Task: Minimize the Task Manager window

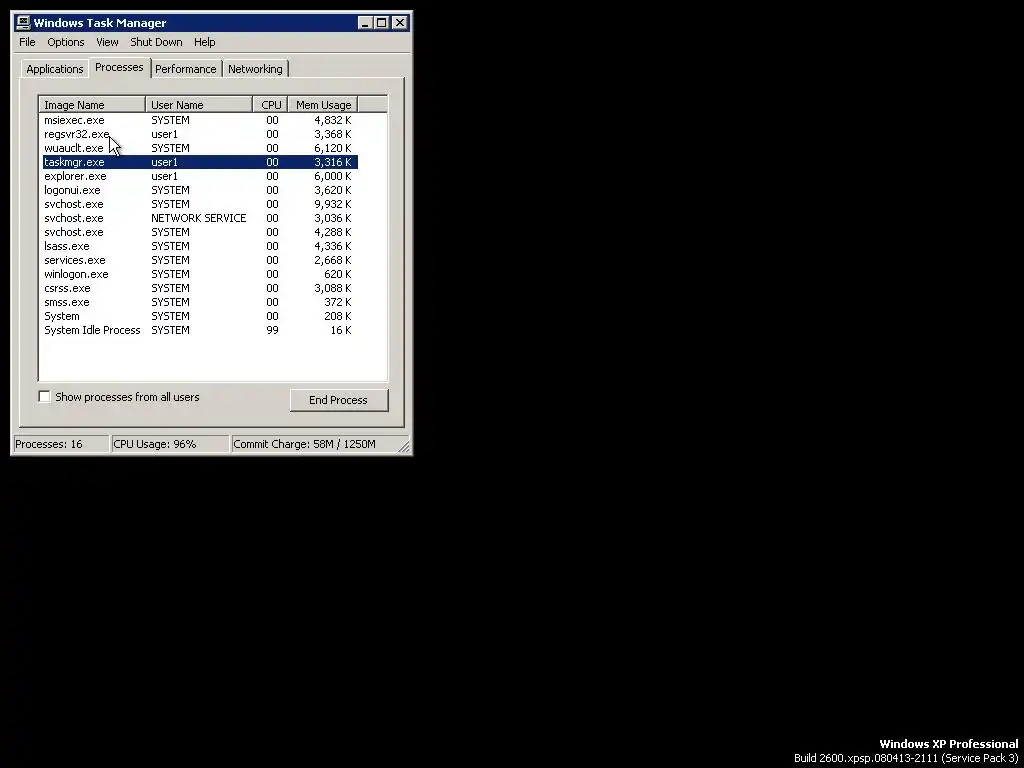Action: tap(366, 23)
